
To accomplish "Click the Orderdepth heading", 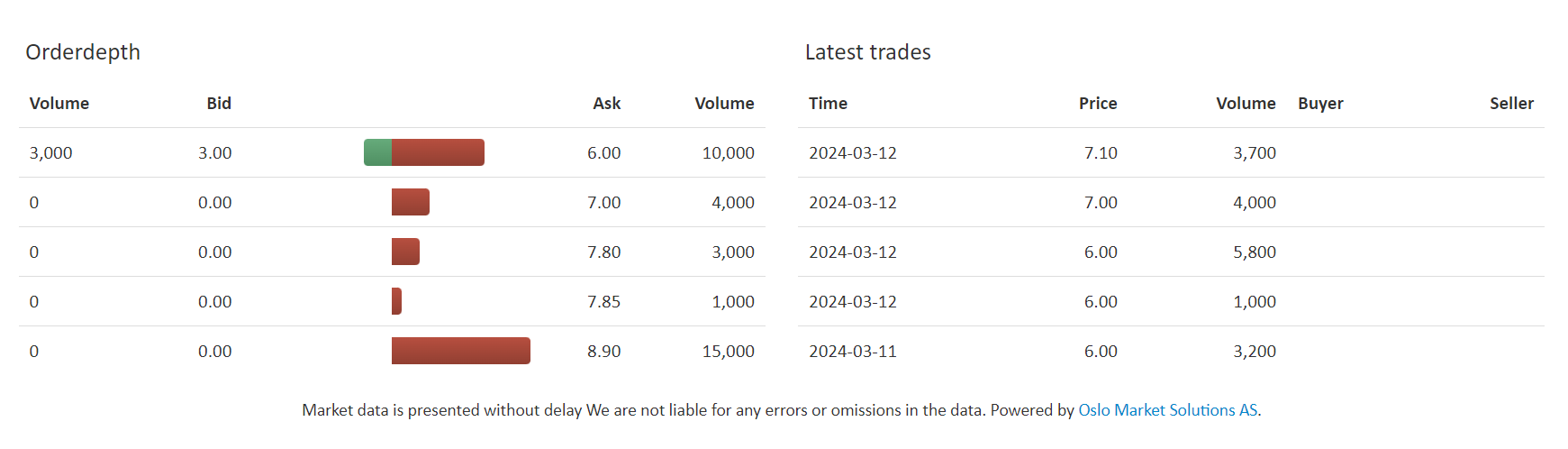I will tap(83, 52).
